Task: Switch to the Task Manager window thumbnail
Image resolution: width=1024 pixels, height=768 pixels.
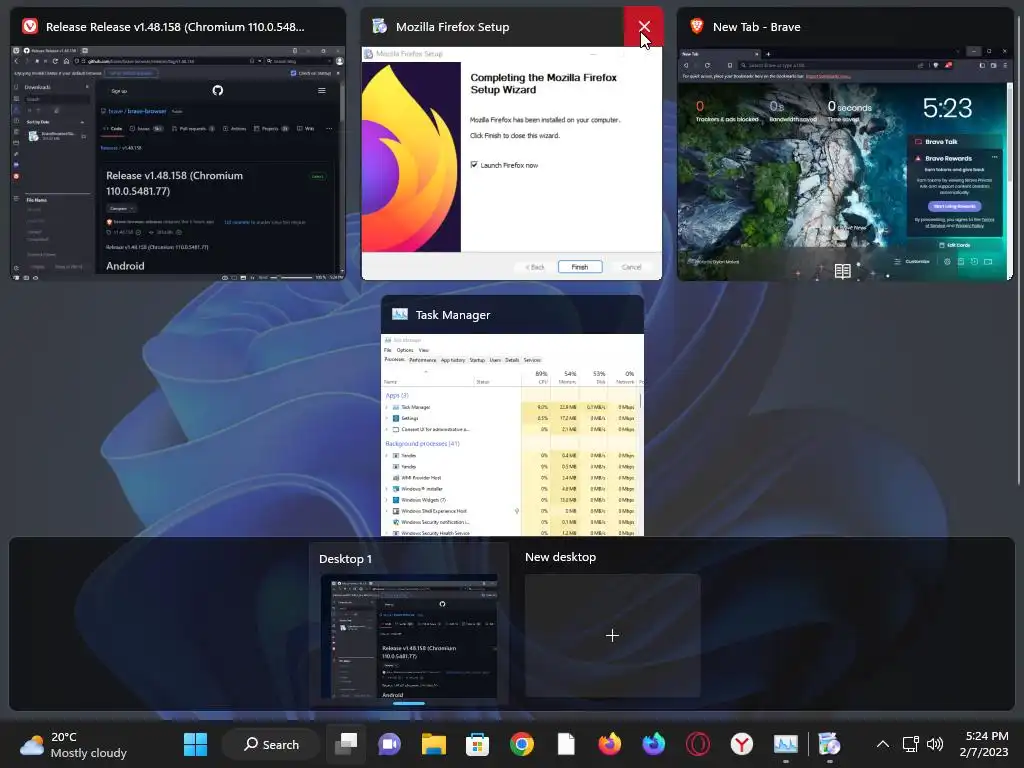Action: [512, 415]
